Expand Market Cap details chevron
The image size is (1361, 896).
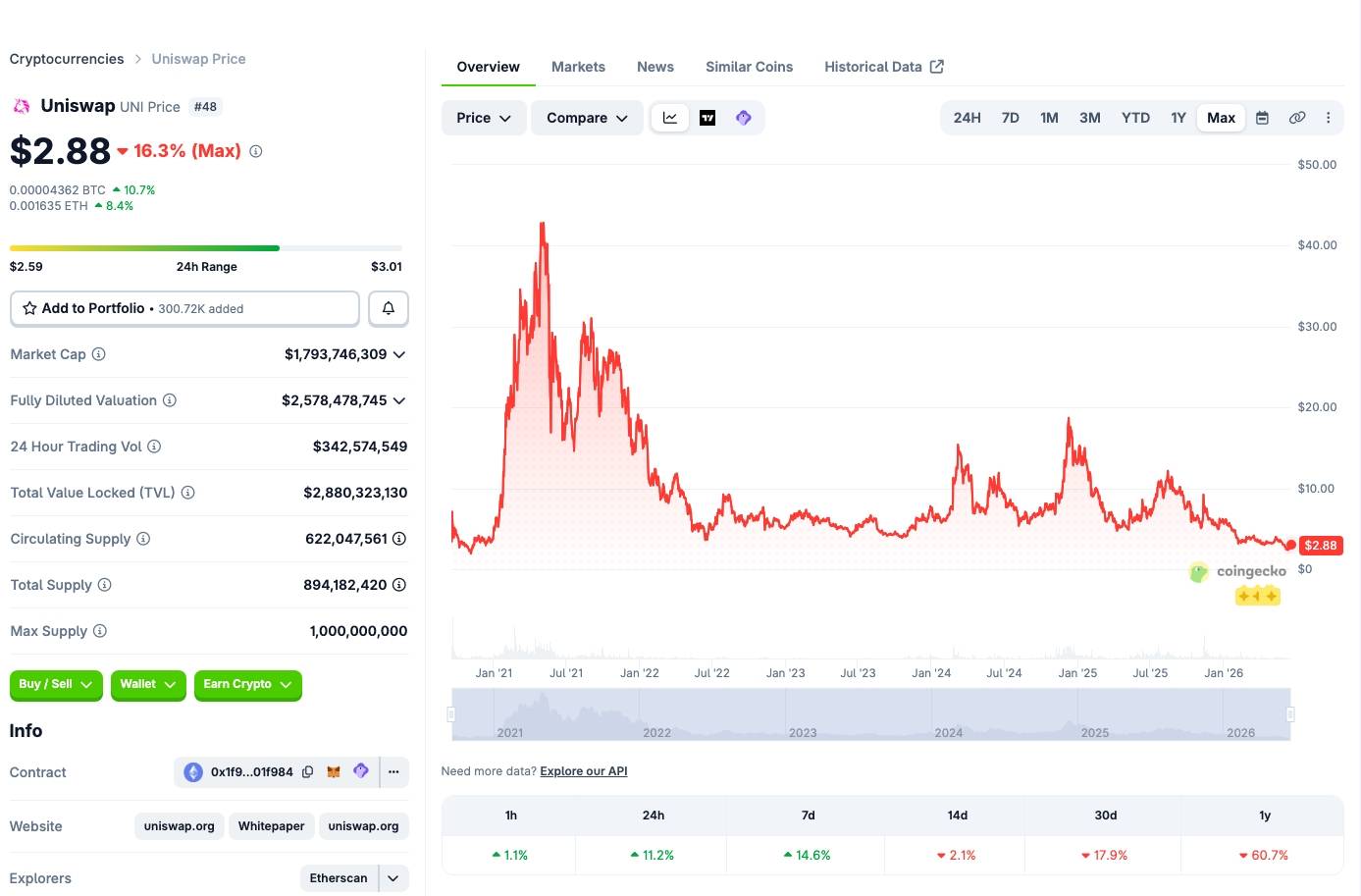(x=399, y=354)
